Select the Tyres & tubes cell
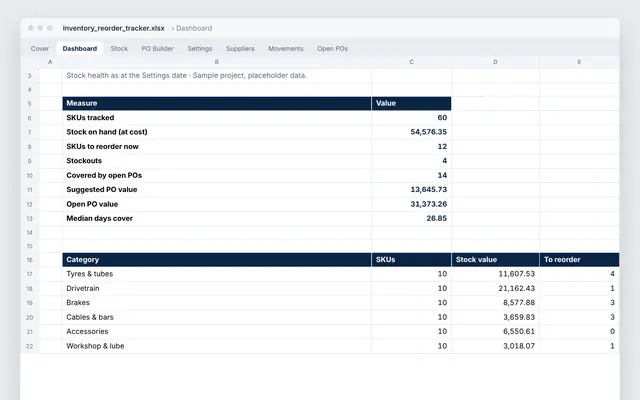 pos(217,274)
